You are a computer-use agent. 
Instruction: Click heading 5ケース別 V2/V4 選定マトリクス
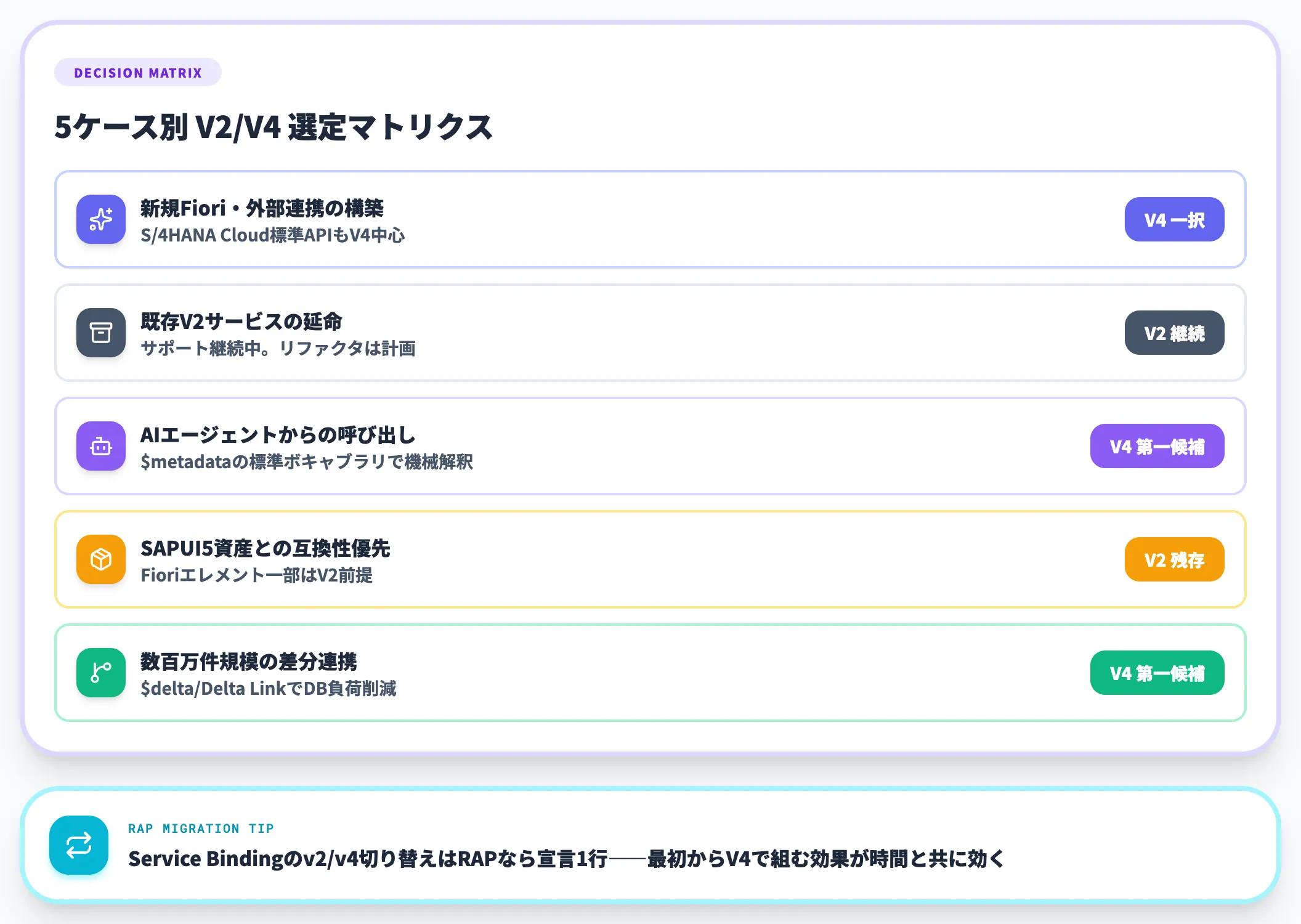pos(274,128)
